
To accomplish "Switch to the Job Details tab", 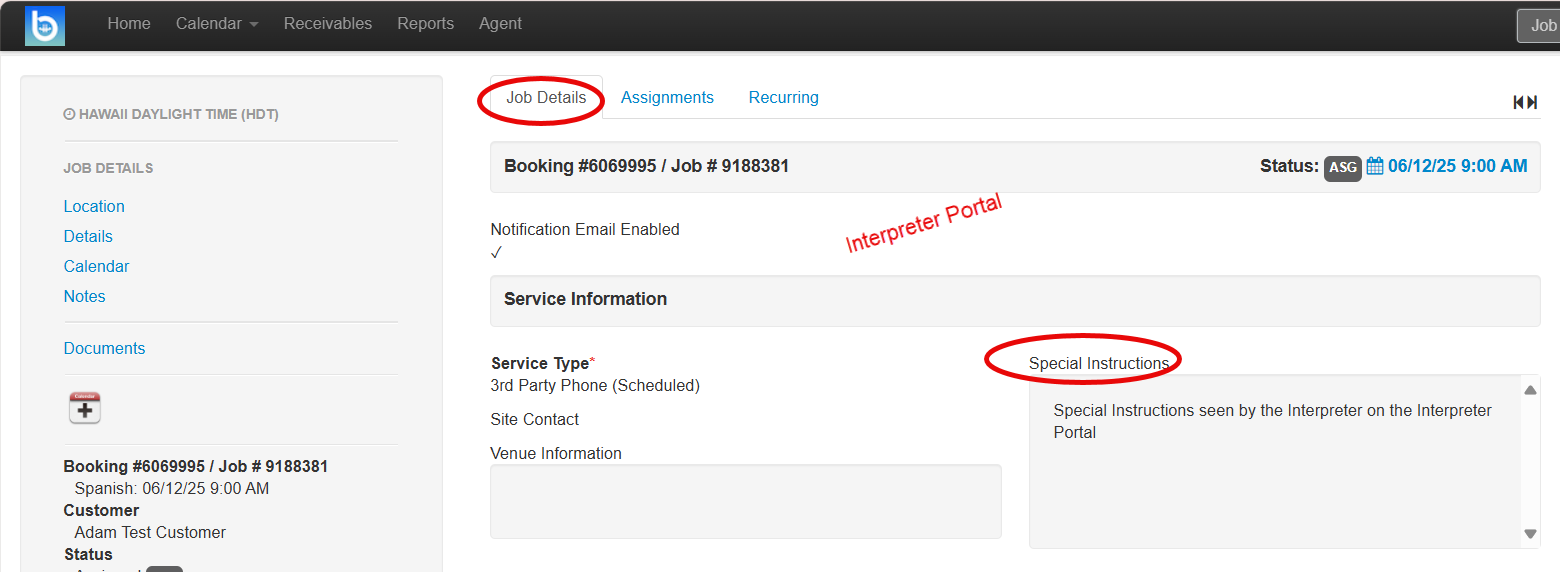I will click(546, 98).
